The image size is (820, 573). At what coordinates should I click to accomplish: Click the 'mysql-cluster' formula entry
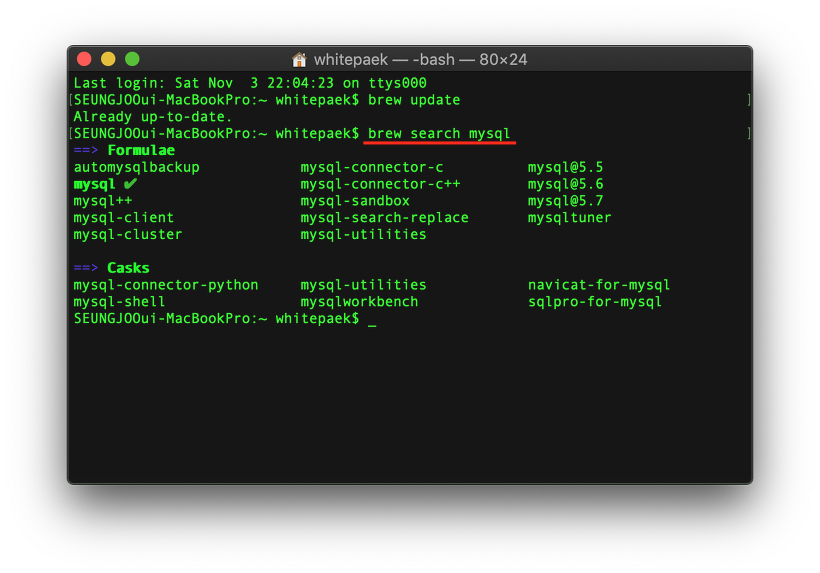tap(128, 234)
